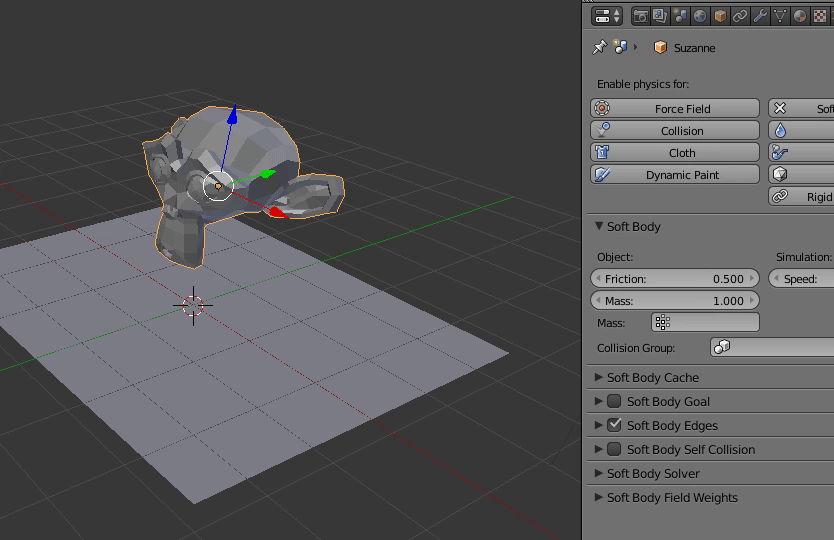834x540 pixels.
Task: Click the Dynamic Paint brush icon
Action: click(602, 175)
